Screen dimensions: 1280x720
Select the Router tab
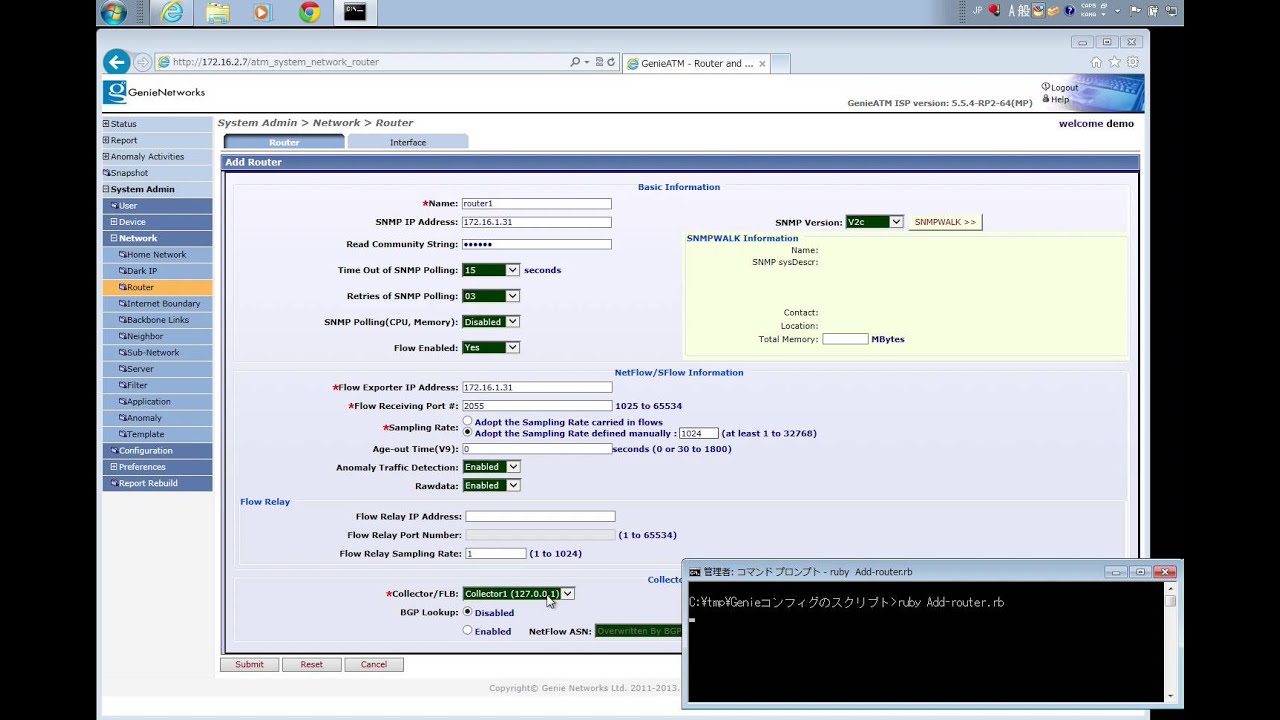click(x=284, y=142)
